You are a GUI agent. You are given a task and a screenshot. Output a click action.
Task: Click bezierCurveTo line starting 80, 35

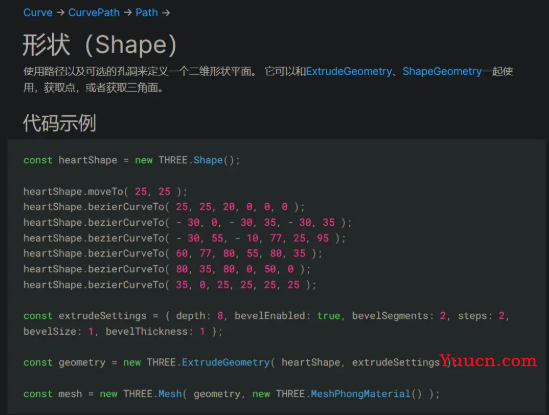pos(167,269)
